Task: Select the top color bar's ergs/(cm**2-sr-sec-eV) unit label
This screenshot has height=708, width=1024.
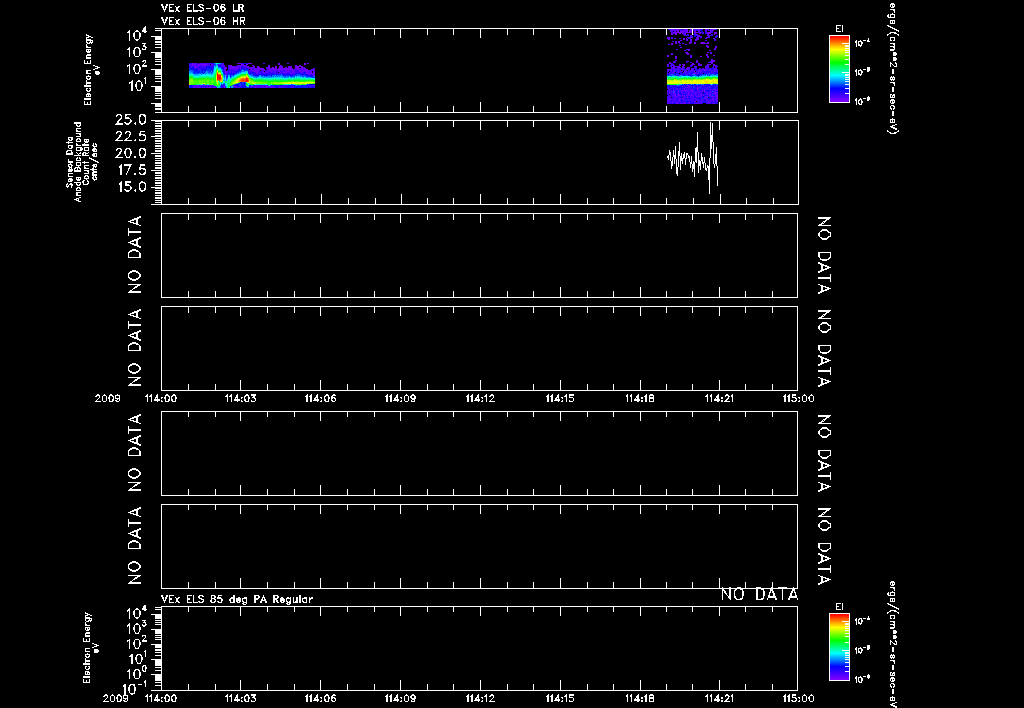Action: 892,68
